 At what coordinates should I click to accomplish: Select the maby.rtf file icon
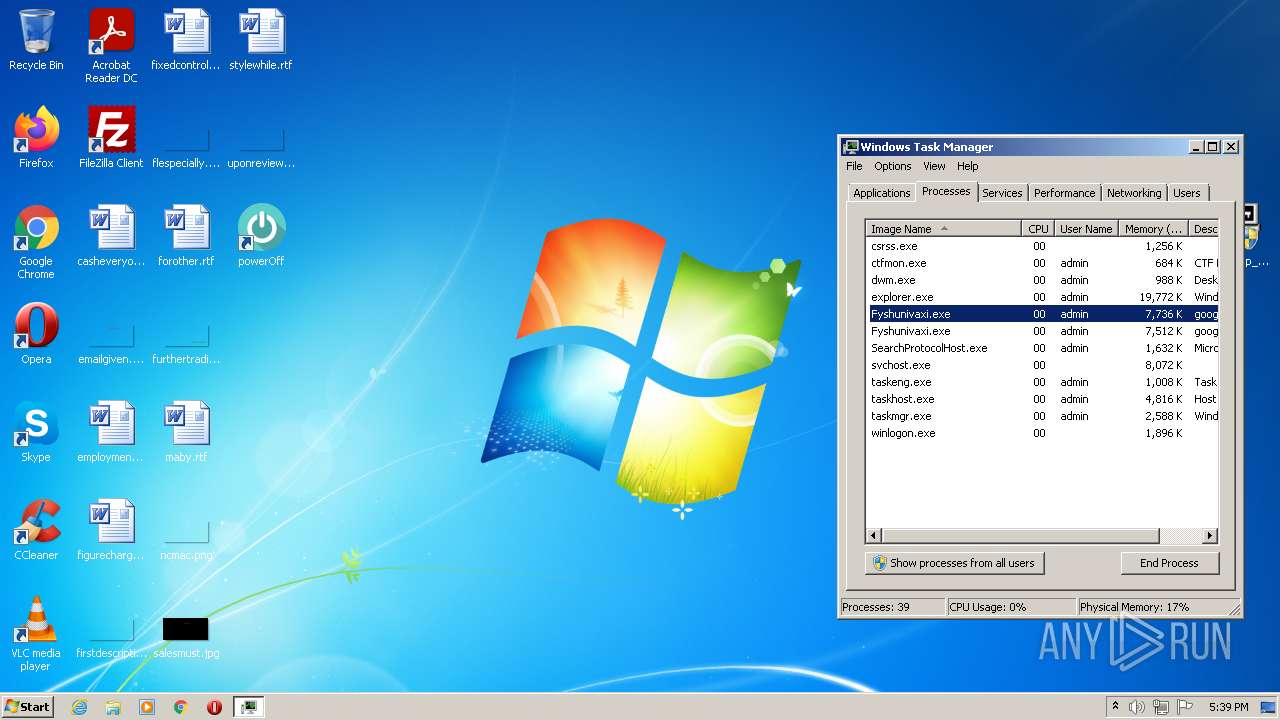click(186, 432)
